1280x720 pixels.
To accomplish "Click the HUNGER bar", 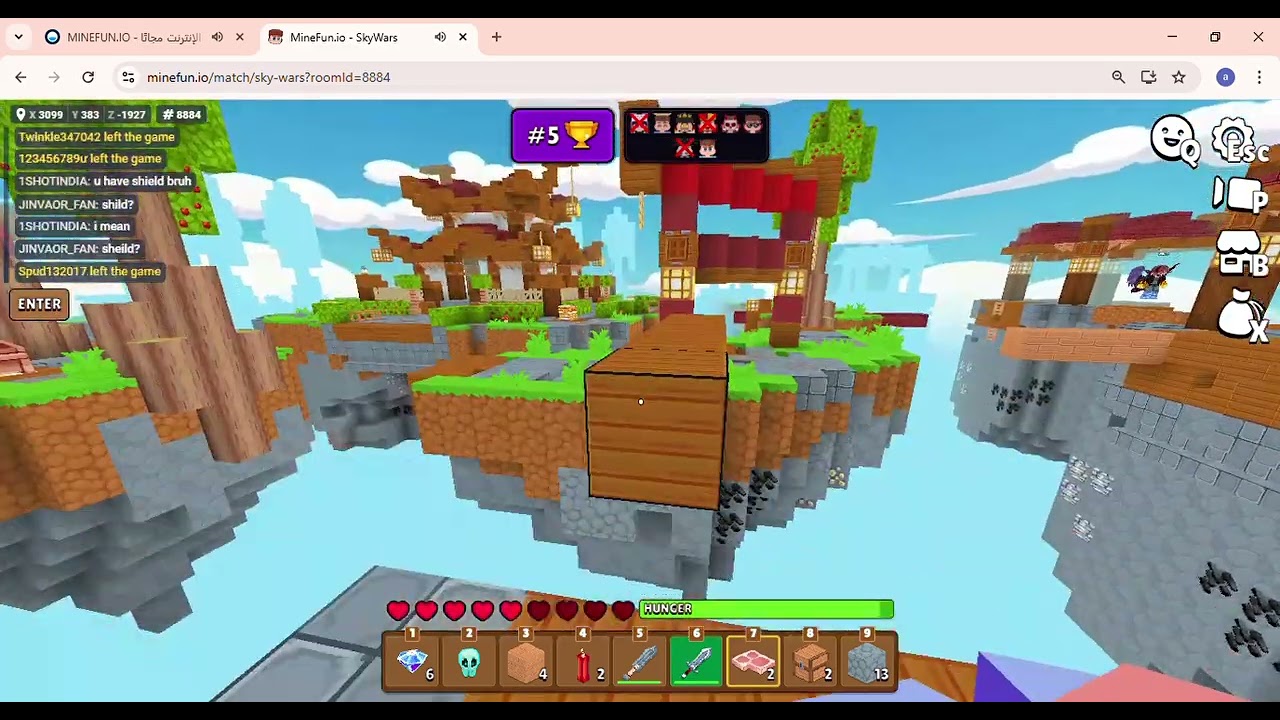I will coord(766,609).
